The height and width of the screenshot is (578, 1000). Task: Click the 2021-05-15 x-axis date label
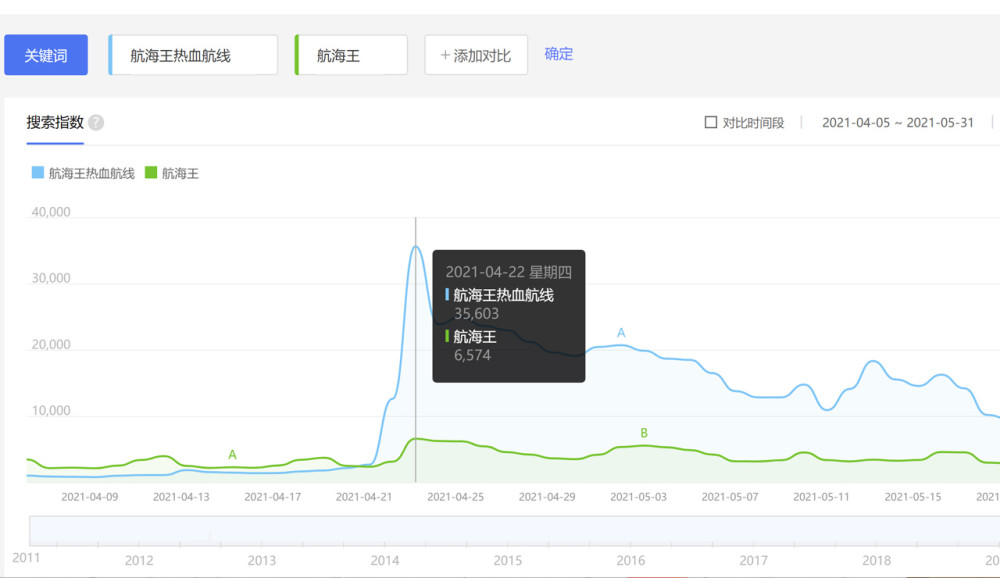tap(913, 496)
